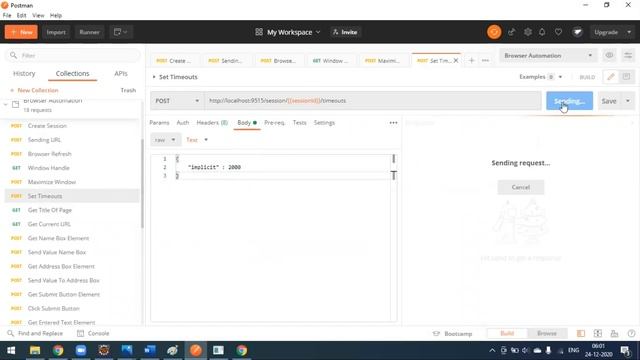Screen dimensions: 640x360
Task: Open the comments icon beside the pencil
Action: tap(626, 77)
